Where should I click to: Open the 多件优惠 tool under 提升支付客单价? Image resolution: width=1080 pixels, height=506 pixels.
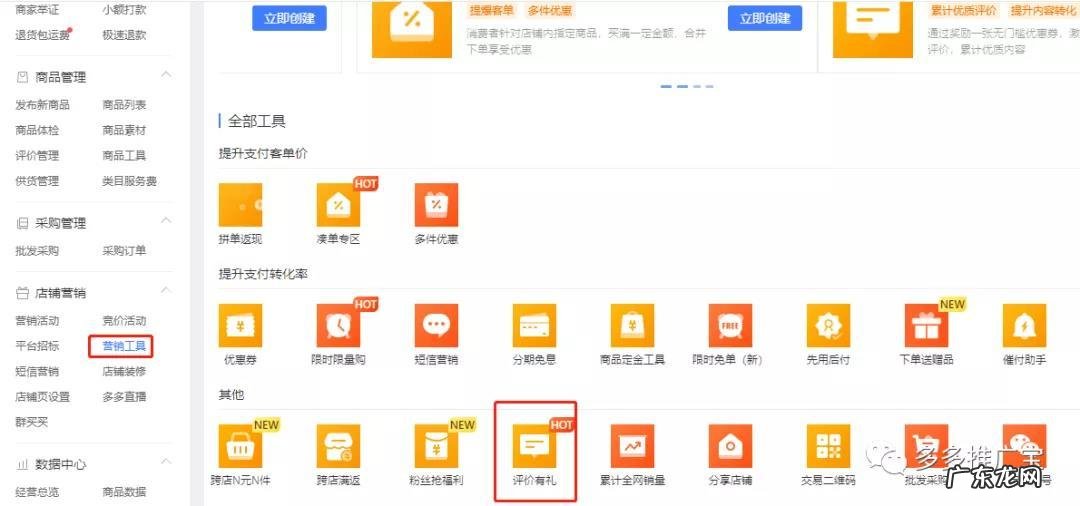tap(436, 204)
